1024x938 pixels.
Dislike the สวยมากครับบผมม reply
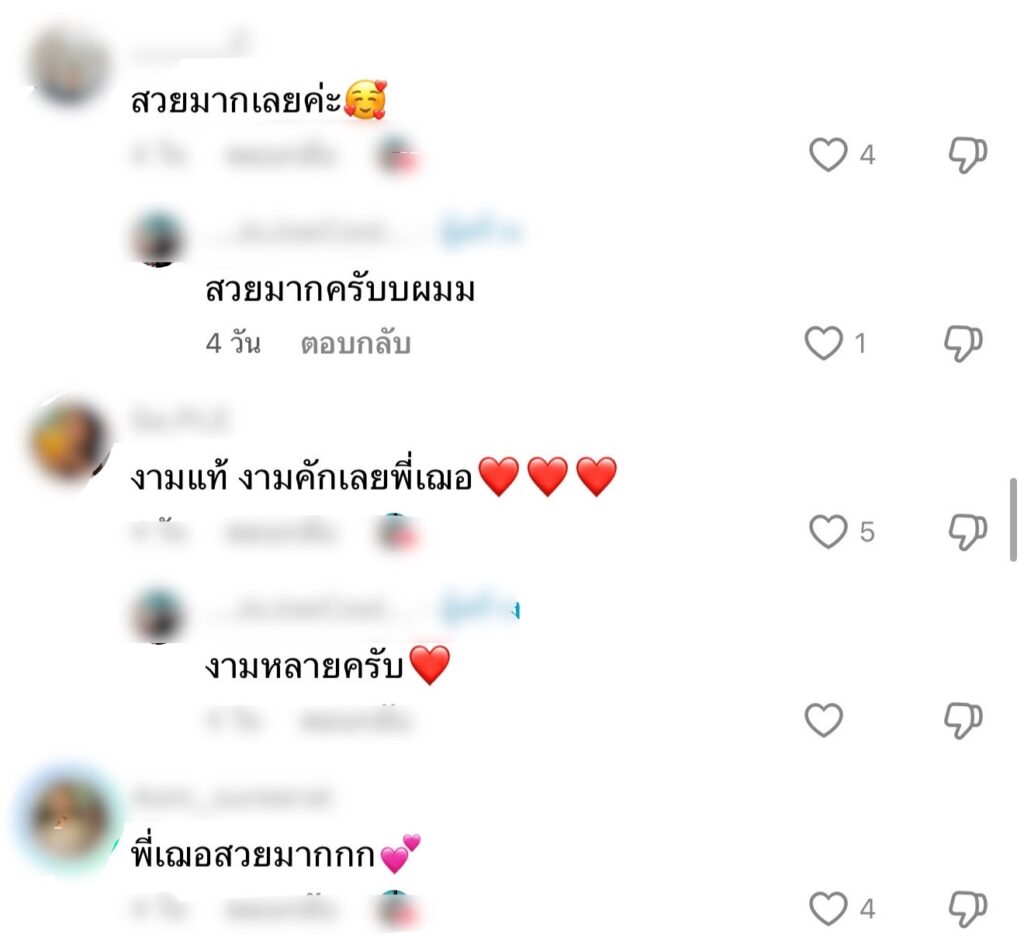tap(963, 344)
